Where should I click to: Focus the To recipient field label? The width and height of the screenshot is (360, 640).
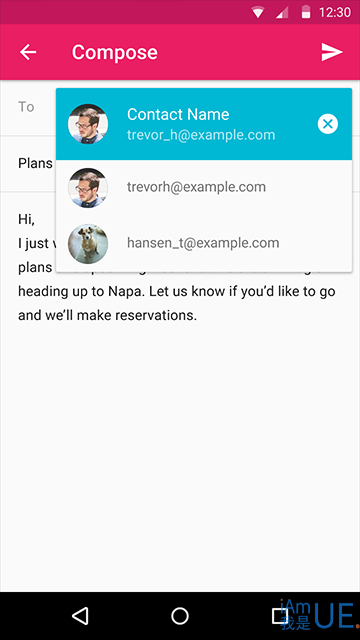pos(26,107)
